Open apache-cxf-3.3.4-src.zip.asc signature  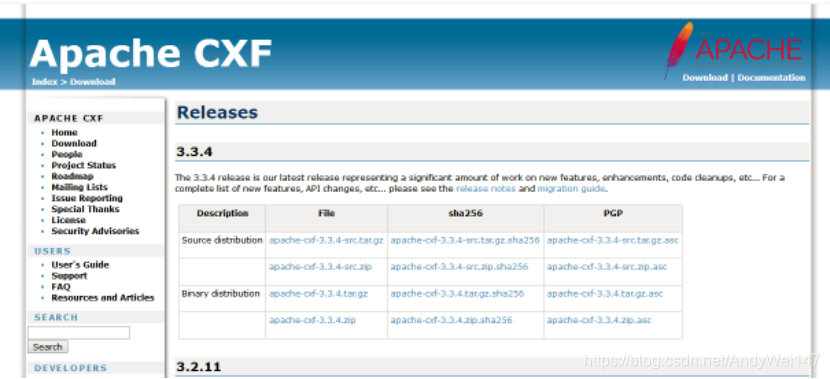607,267
